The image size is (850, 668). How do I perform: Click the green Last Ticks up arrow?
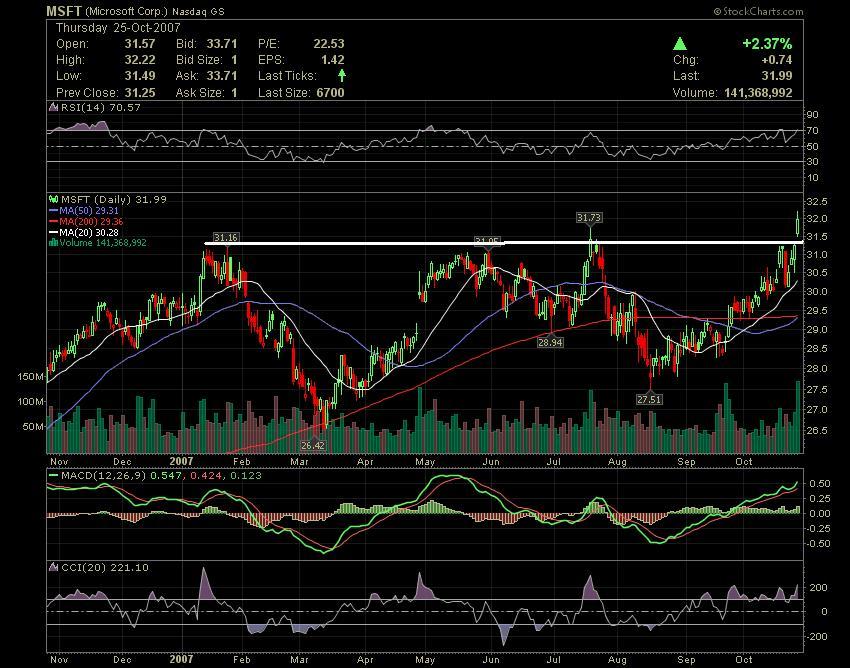coord(342,75)
